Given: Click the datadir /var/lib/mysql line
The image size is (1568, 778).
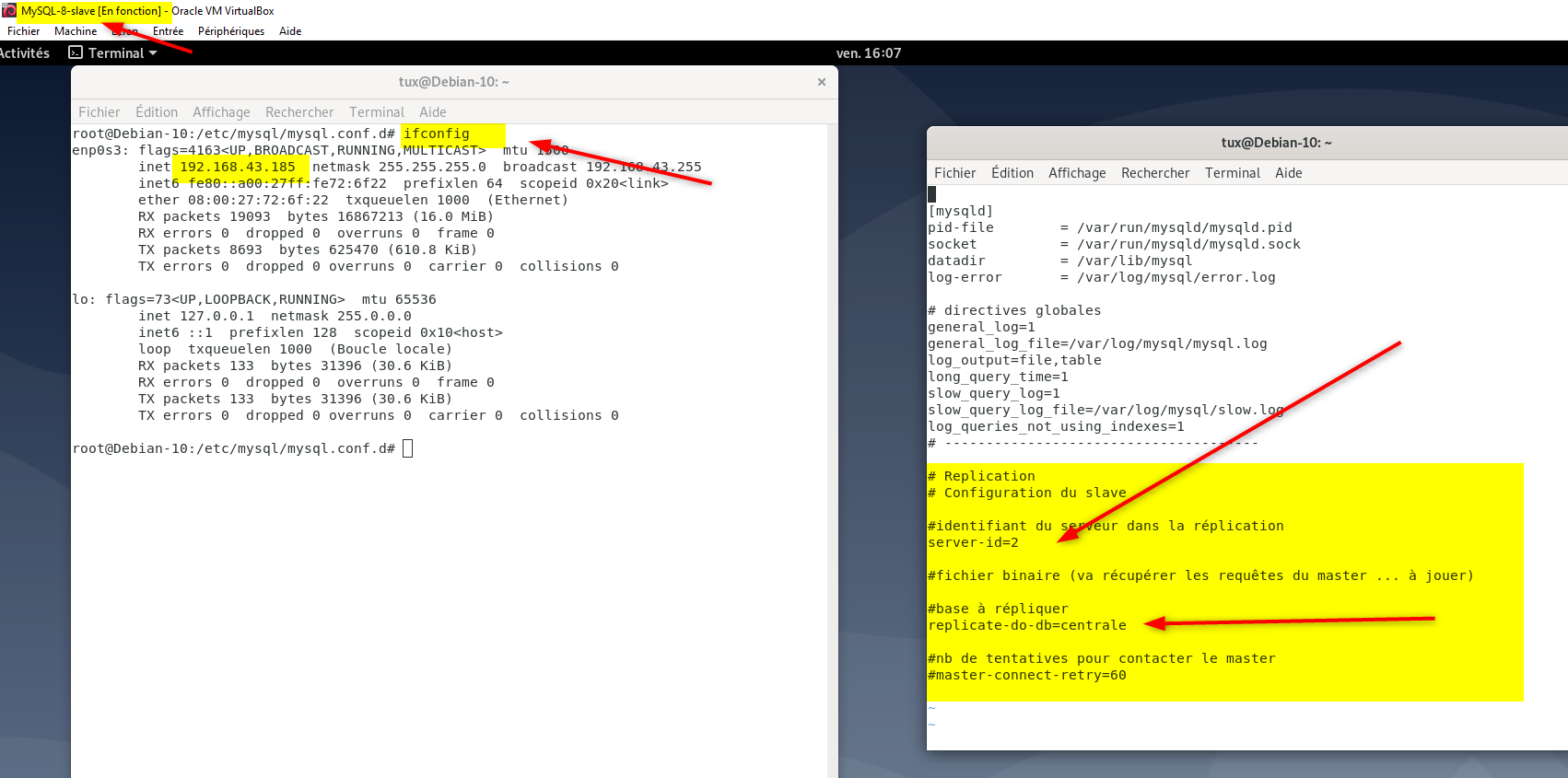Looking at the screenshot, I should pyautogui.click(x=1059, y=261).
